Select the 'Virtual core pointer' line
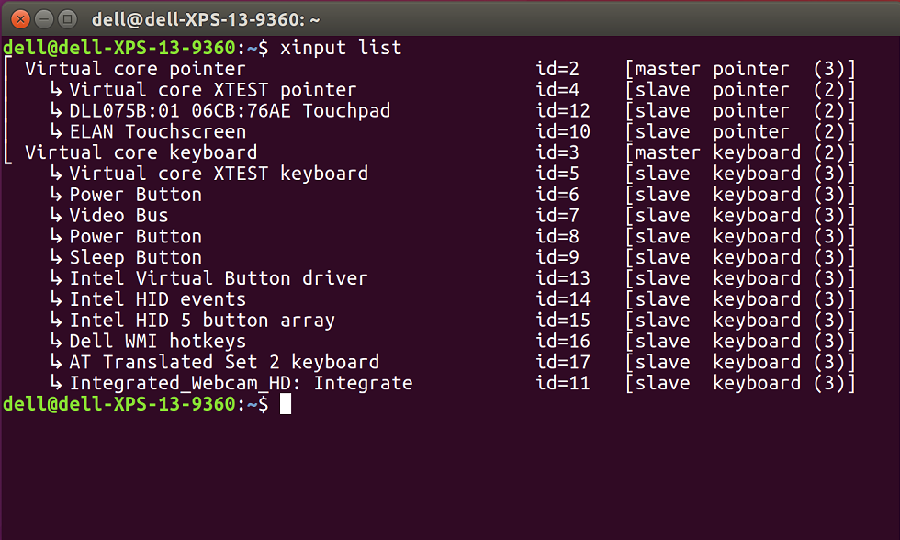 tap(135, 69)
